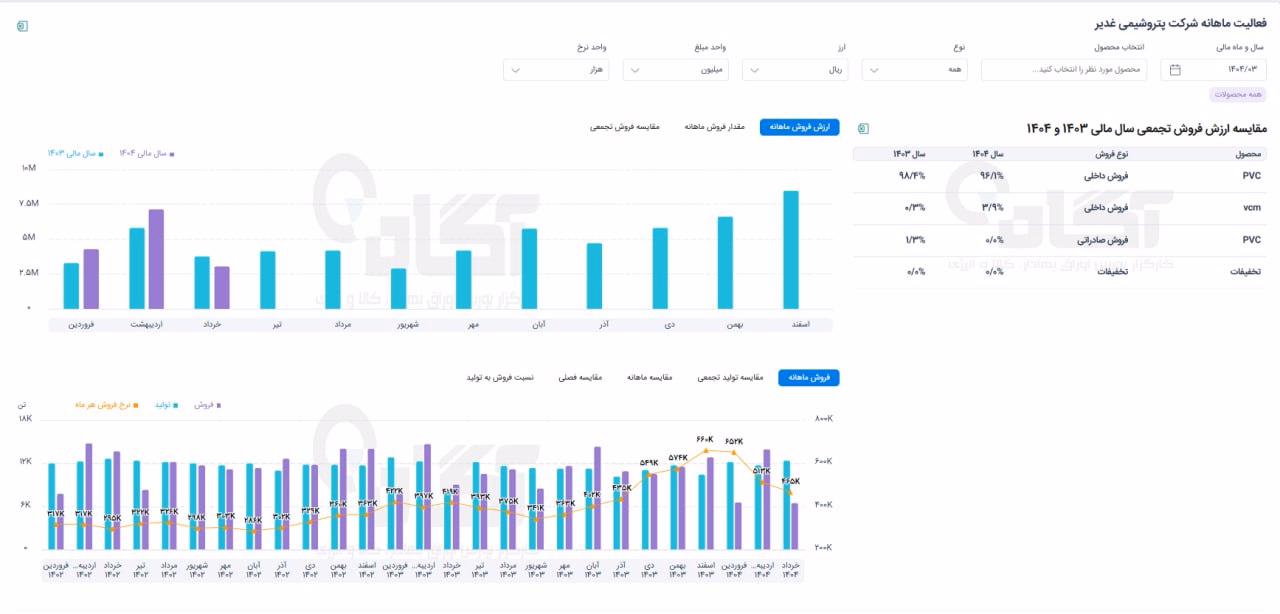Toggle the سال مالی ۱۴۰۳ legend entry

tap(75, 153)
